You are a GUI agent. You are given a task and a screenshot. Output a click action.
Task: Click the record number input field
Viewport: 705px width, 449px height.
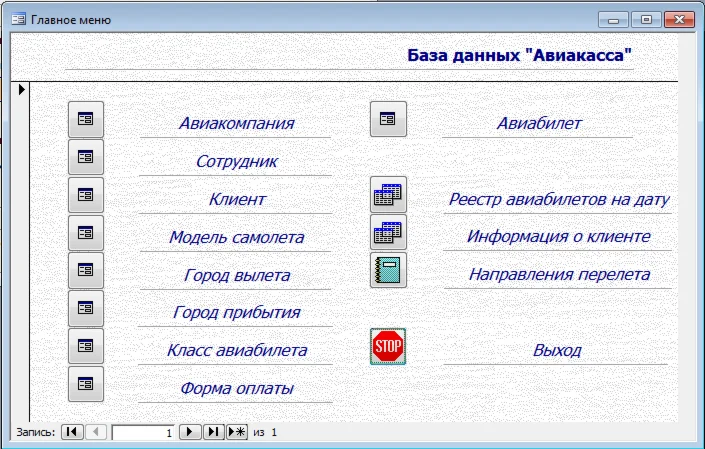(x=143, y=432)
